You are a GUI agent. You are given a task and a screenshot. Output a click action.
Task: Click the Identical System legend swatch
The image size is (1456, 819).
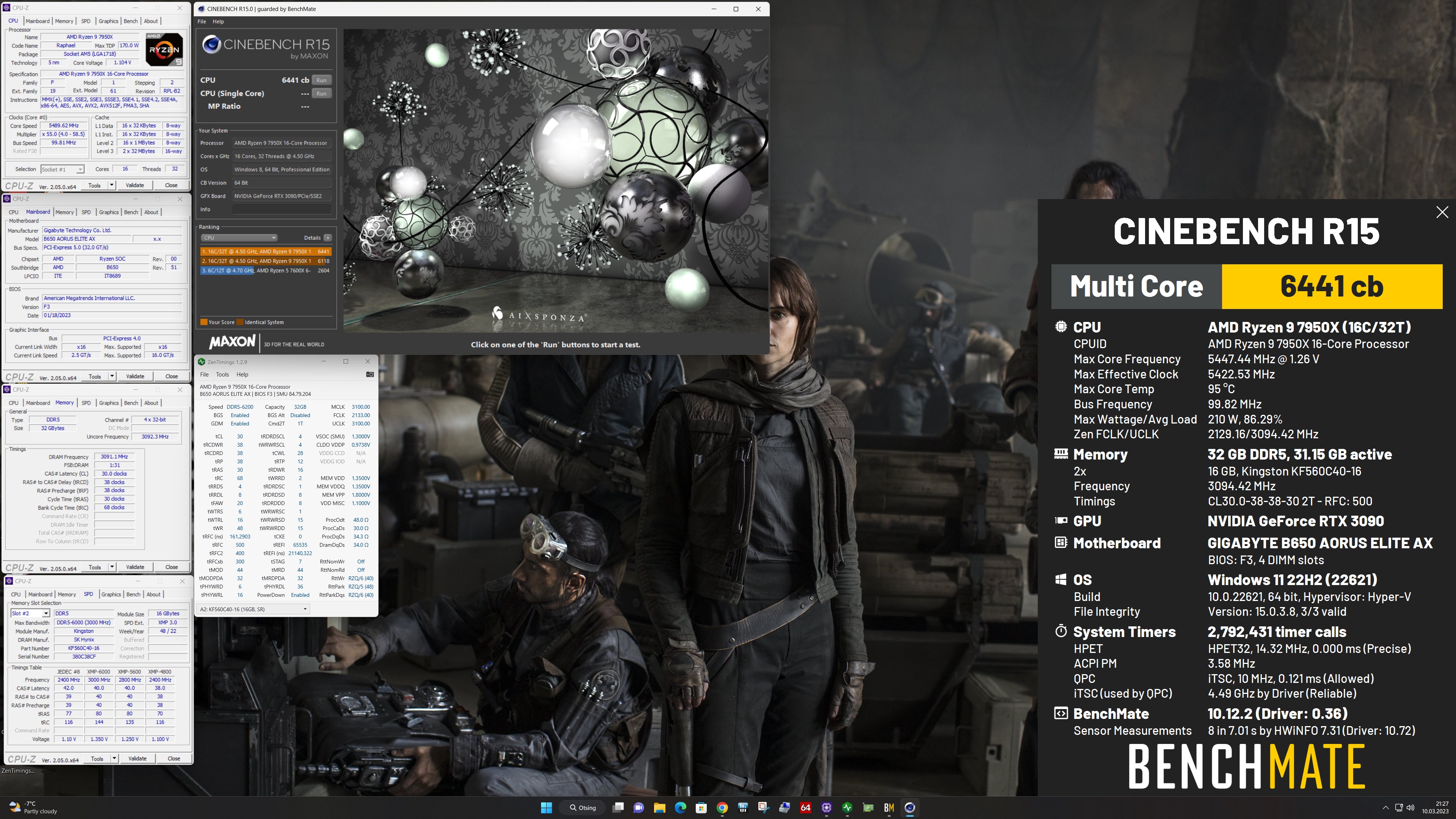pos(240,322)
